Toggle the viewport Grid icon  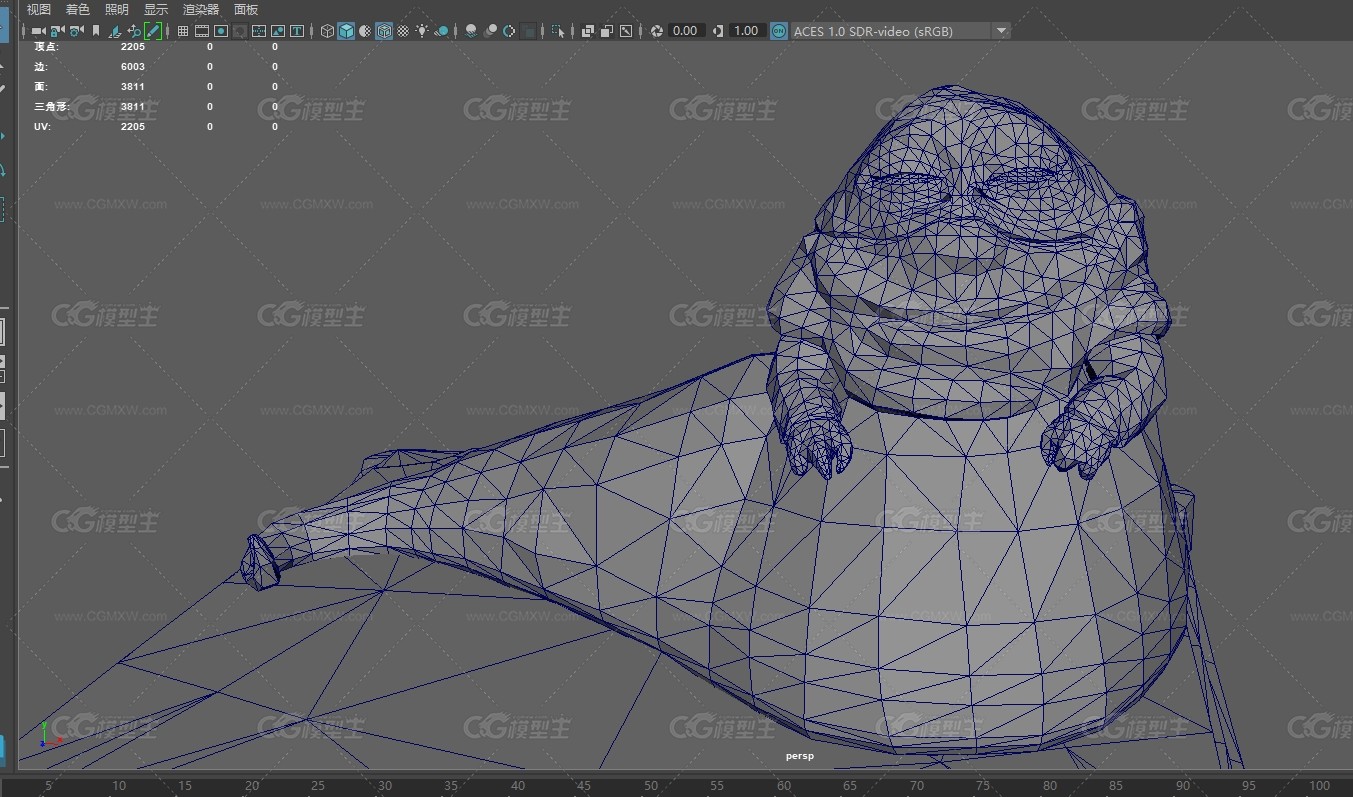point(183,31)
